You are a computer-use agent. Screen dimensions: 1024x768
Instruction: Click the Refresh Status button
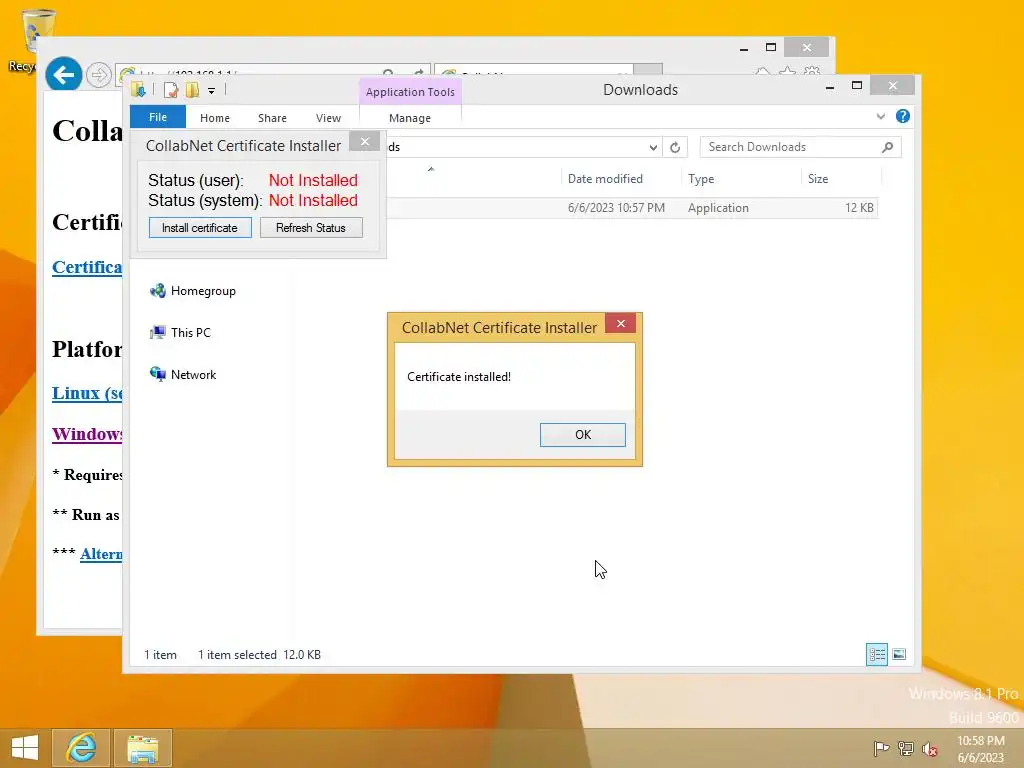(311, 228)
